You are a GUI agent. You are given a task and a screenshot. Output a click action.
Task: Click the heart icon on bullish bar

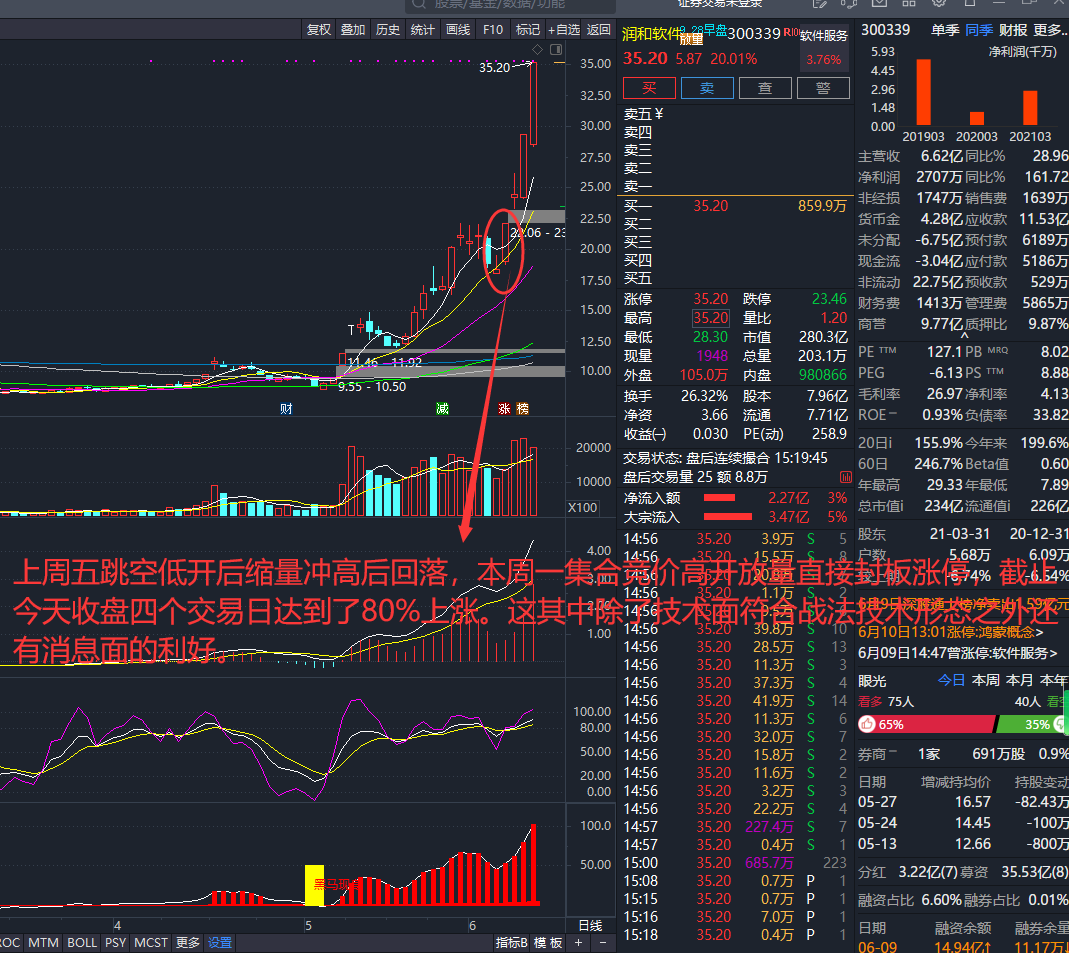867,724
